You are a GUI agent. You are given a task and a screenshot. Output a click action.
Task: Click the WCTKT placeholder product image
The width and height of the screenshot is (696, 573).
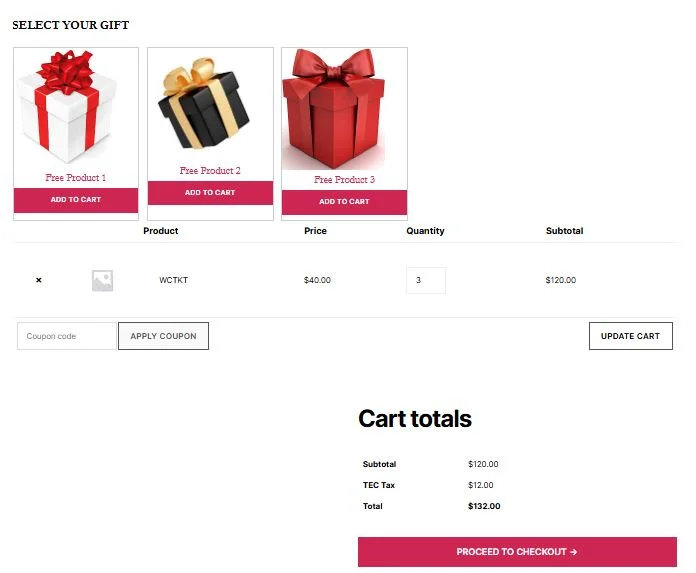point(102,281)
